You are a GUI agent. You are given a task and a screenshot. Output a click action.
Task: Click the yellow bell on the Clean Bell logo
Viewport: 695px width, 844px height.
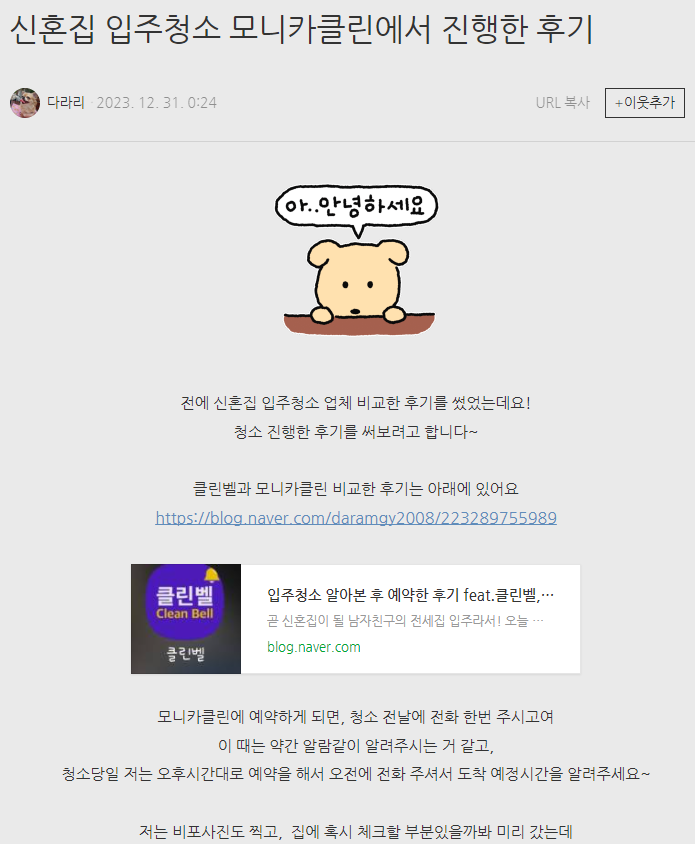tap(212, 575)
